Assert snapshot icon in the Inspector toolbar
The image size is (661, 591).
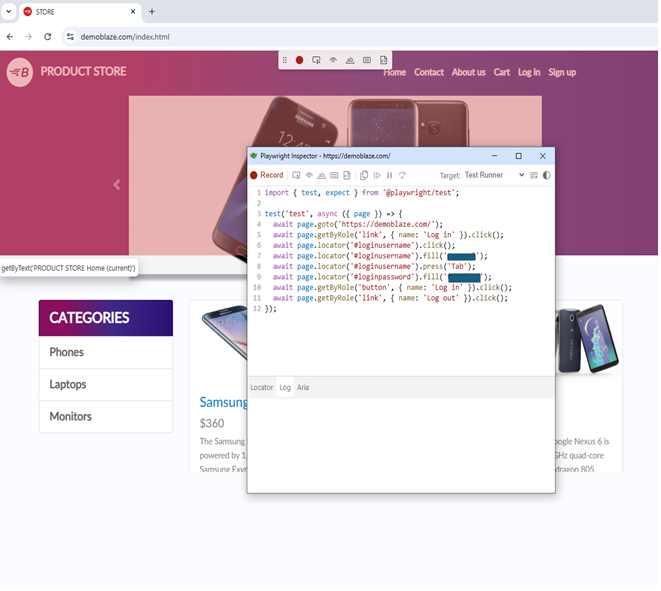347,175
